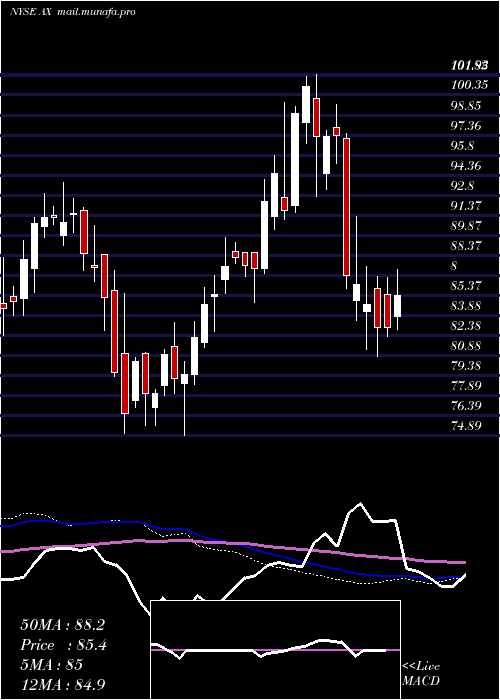
Task: Click the 12MA : 84.9 readout
Action: click(62, 685)
